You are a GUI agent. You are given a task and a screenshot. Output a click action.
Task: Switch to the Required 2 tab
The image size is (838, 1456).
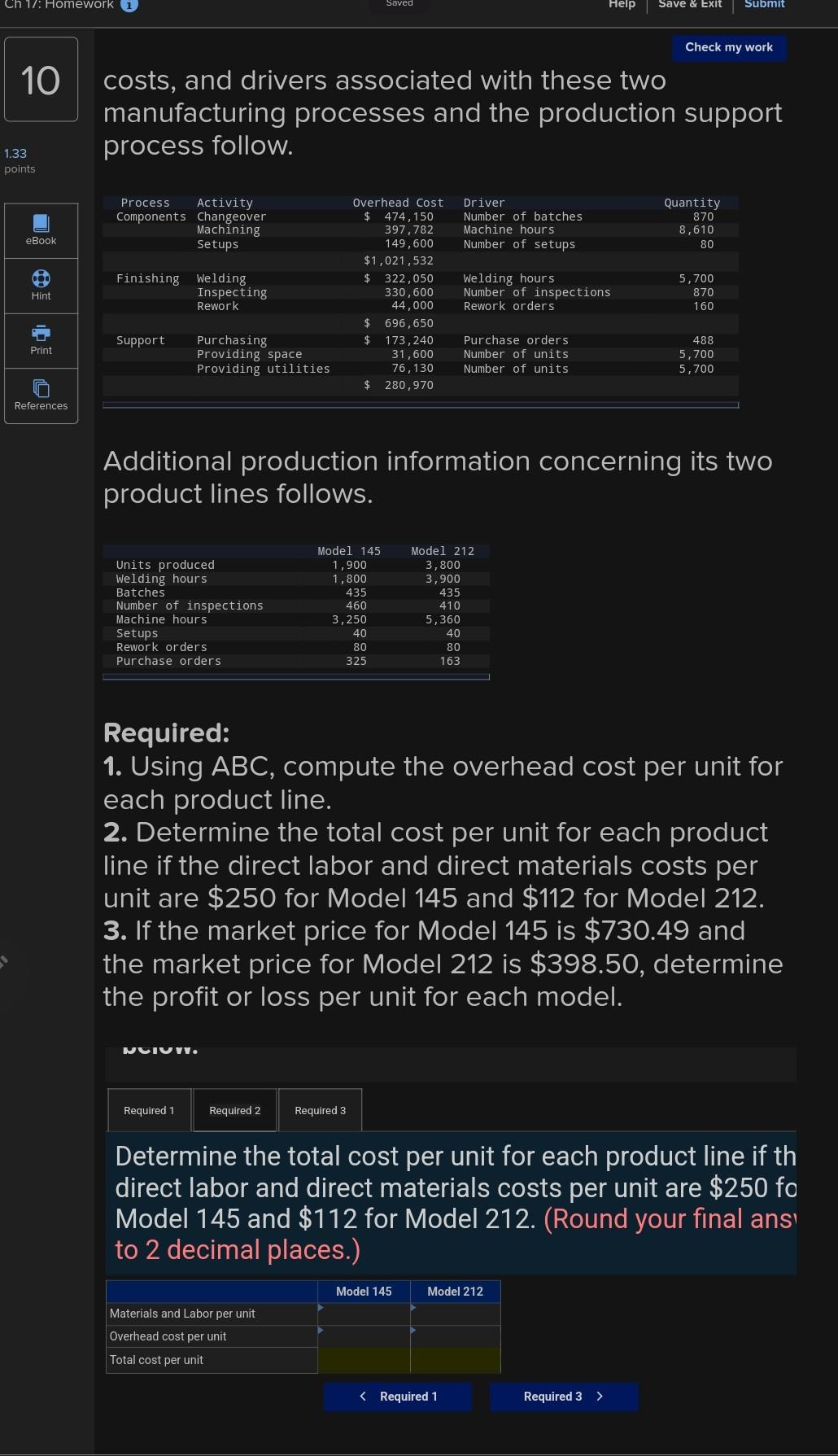pyautogui.click(x=235, y=1110)
